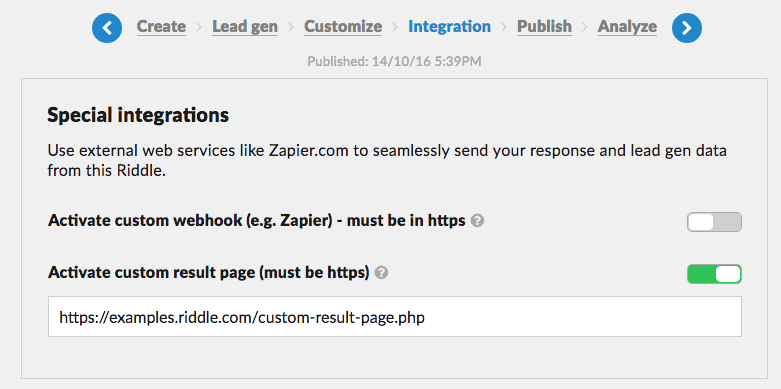
Task: Disable the custom result page toggle
Action: 714,274
